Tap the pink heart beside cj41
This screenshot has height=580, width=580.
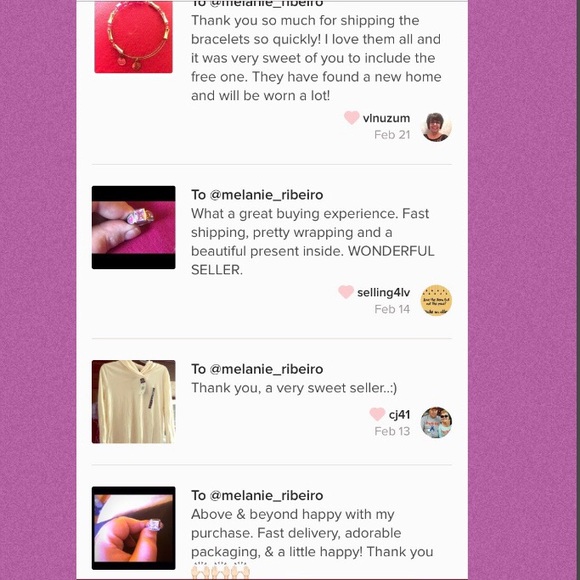(377, 414)
